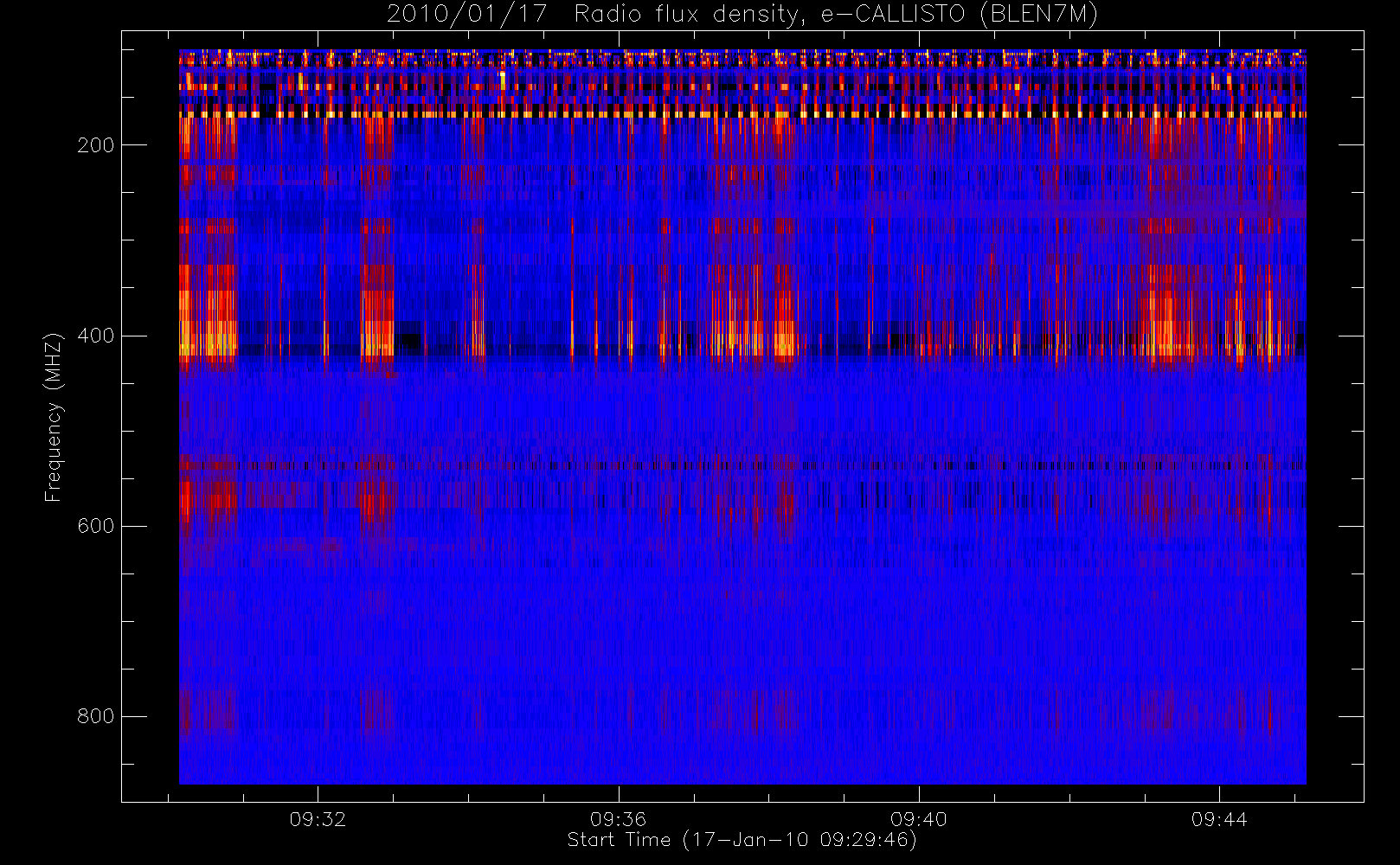
Task: Click the 09:36 time tick label
Action: 618,819
